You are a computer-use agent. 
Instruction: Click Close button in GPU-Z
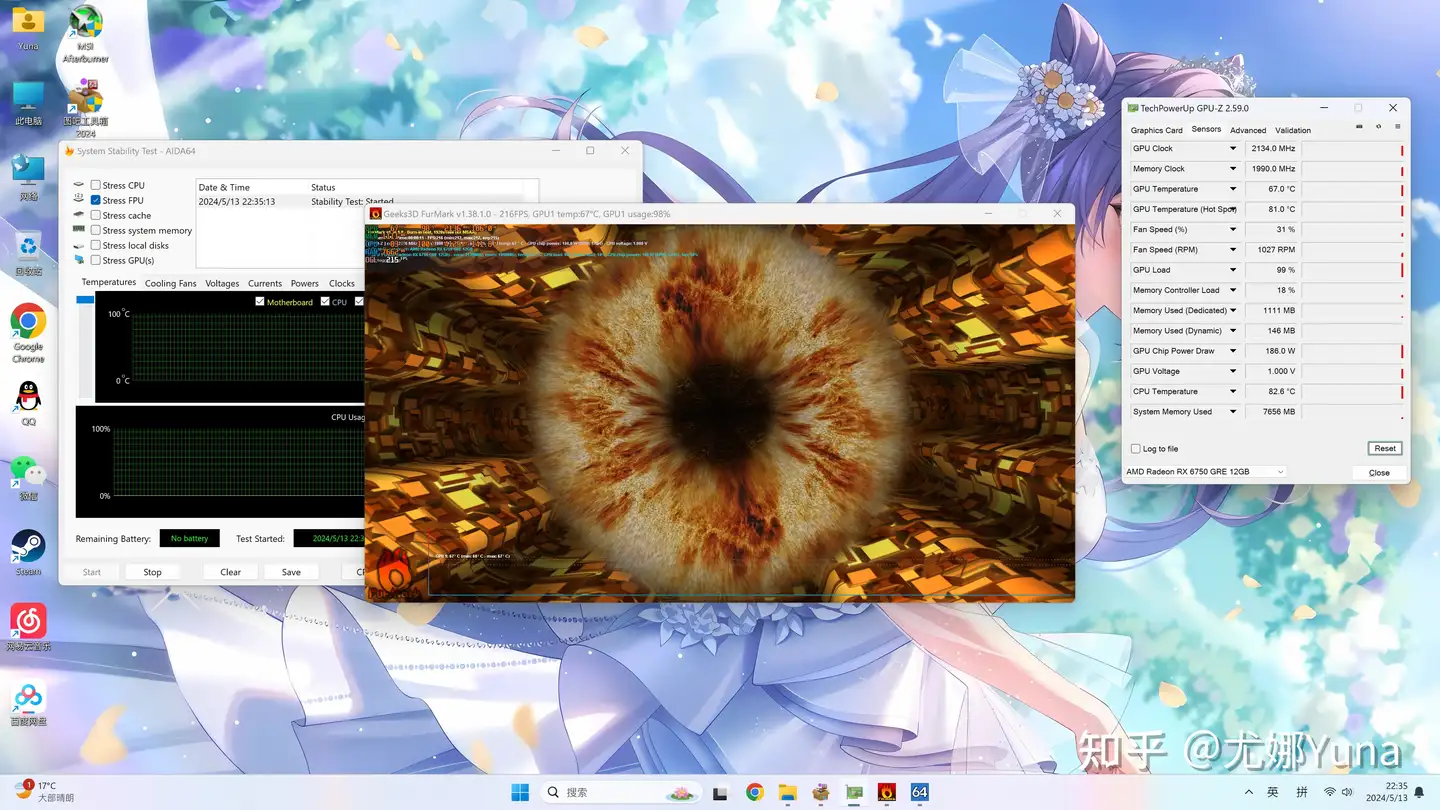point(1379,472)
